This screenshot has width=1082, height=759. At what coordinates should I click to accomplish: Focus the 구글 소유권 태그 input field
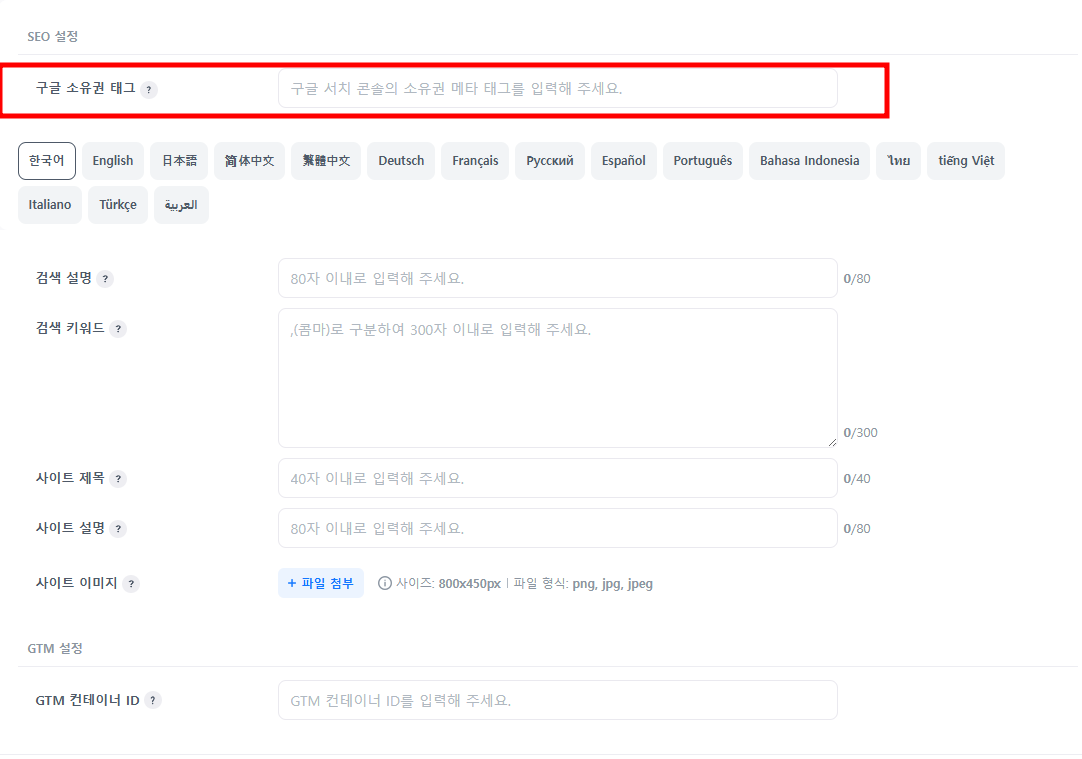coord(557,89)
